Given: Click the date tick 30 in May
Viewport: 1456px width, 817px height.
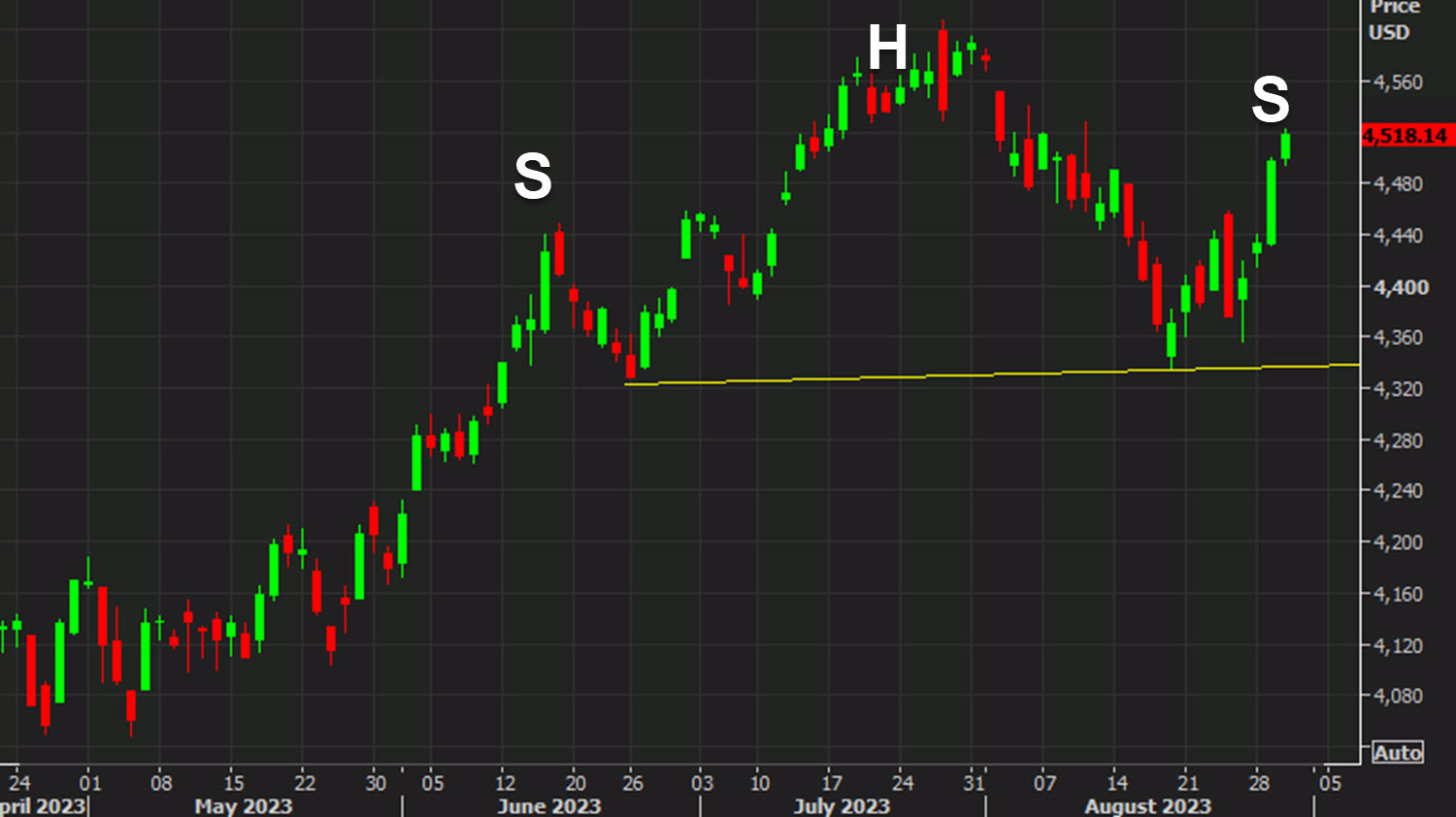Looking at the screenshot, I should pos(376,782).
